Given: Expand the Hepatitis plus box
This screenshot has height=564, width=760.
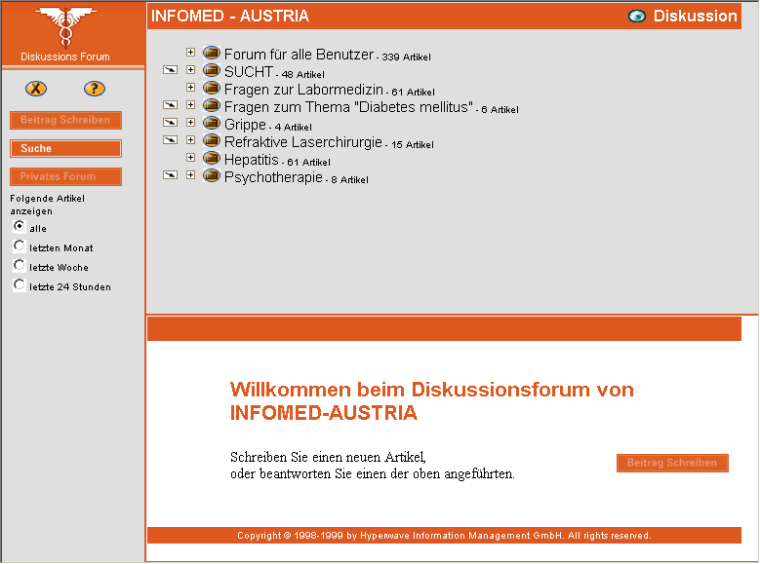Looking at the screenshot, I should 190,157.
